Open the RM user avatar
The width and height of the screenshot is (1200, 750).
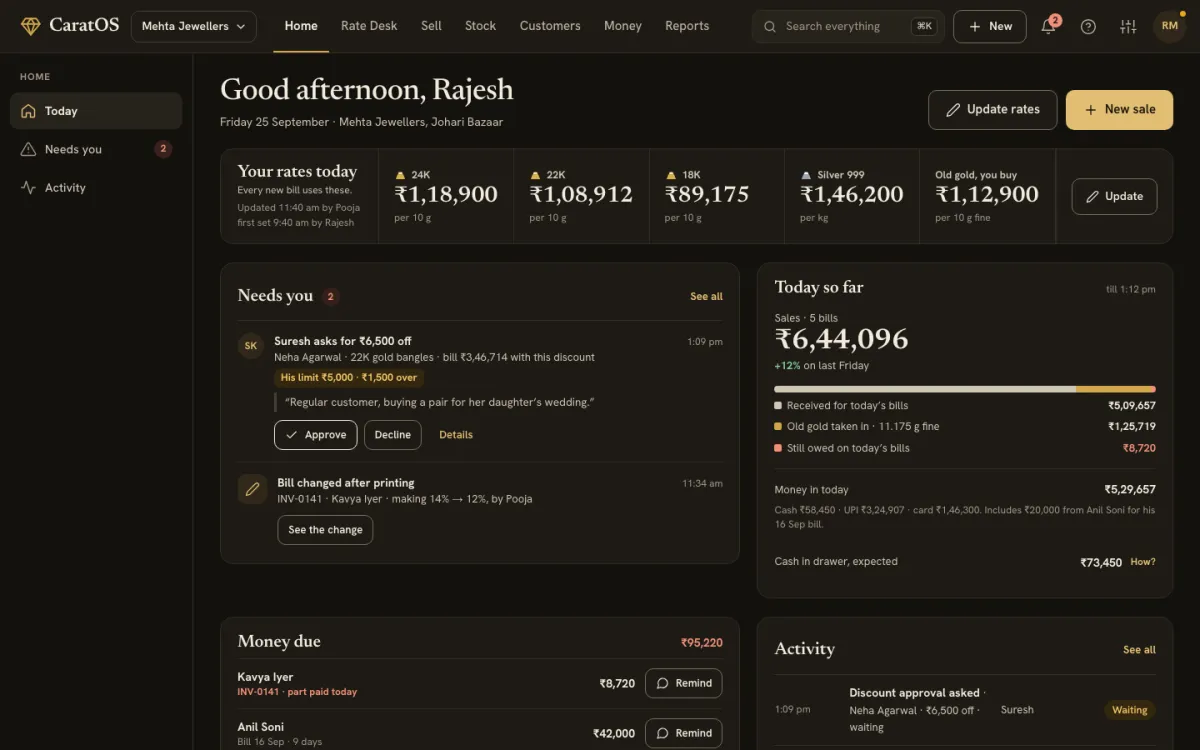tap(1170, 26)
